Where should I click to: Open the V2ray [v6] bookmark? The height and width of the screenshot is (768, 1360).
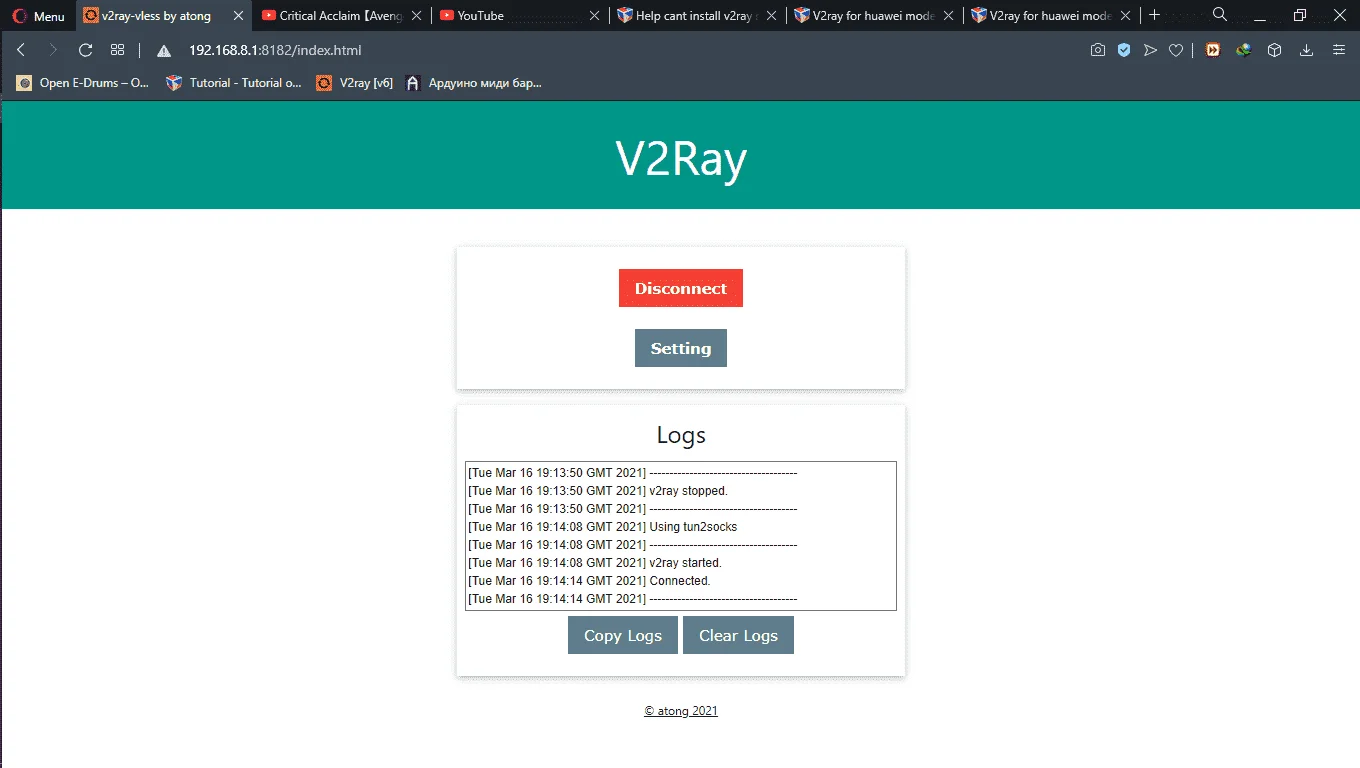click(x=355, y=83)
